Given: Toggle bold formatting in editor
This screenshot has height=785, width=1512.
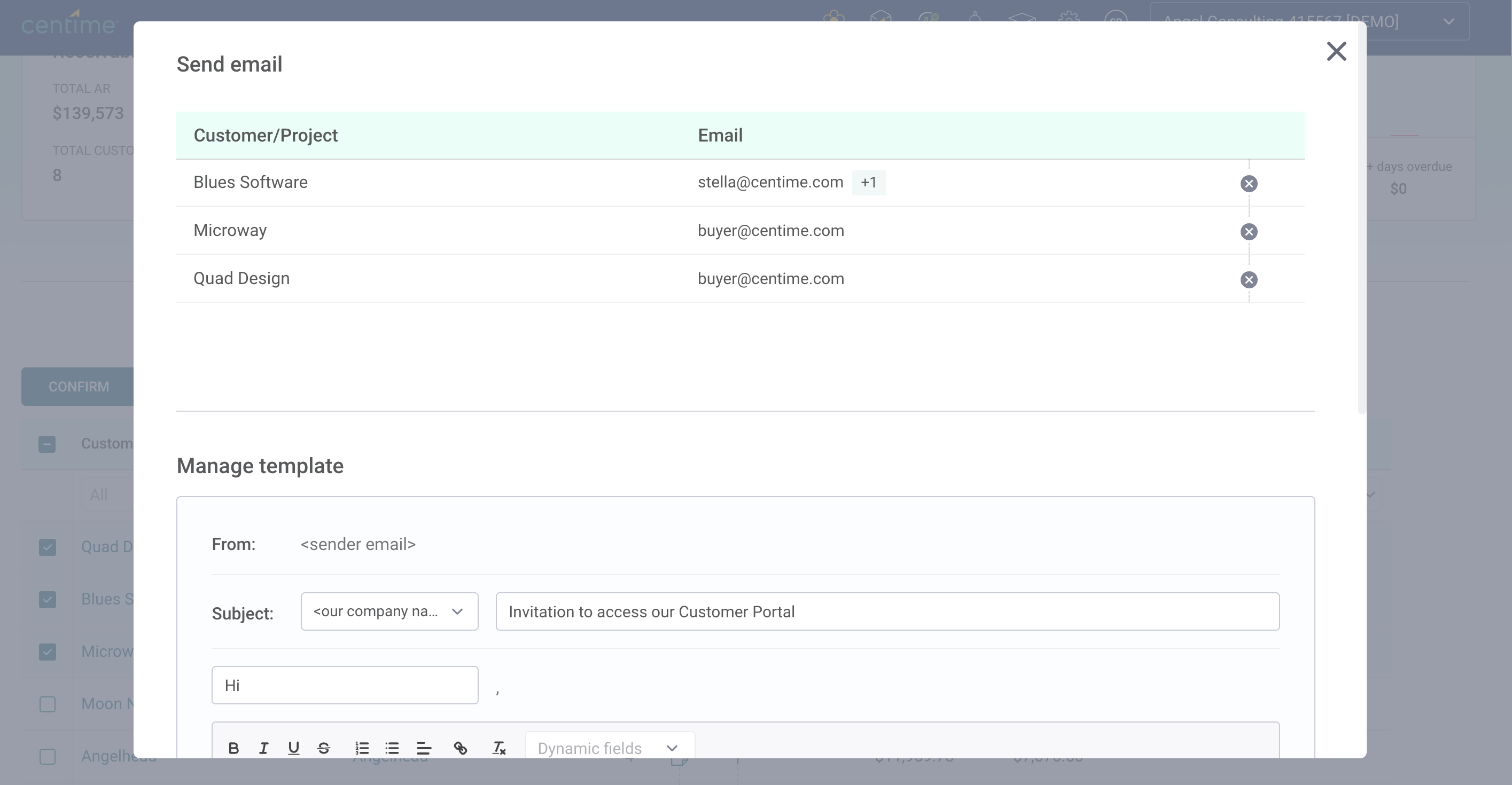Looking at the screenshot, I should (233, 748).
